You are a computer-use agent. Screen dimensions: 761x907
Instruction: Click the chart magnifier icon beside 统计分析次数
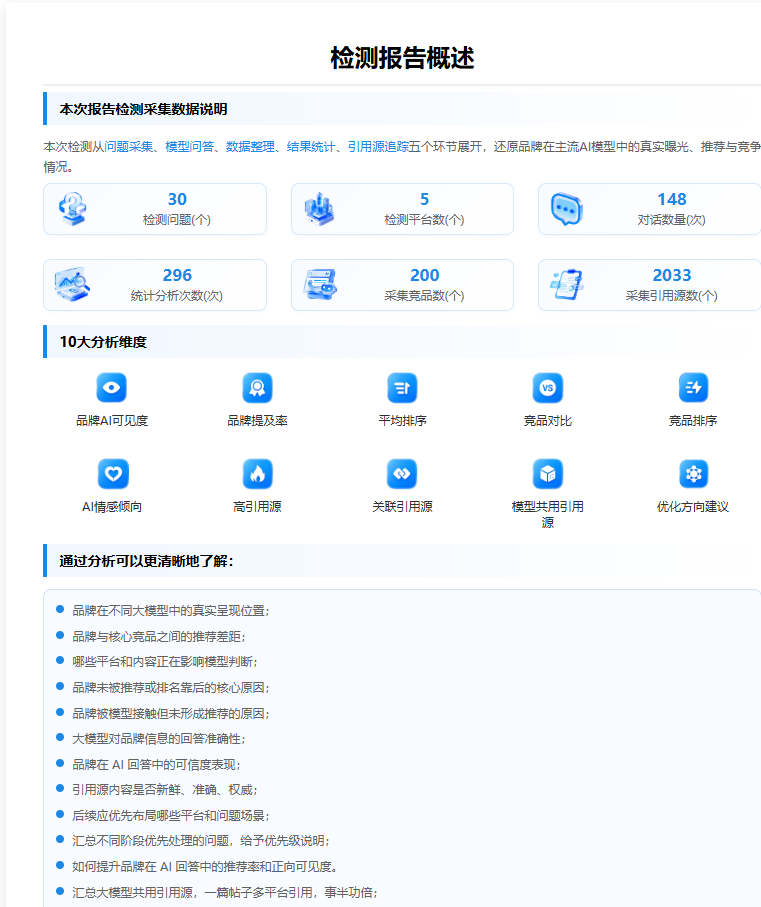click(72, 285)
